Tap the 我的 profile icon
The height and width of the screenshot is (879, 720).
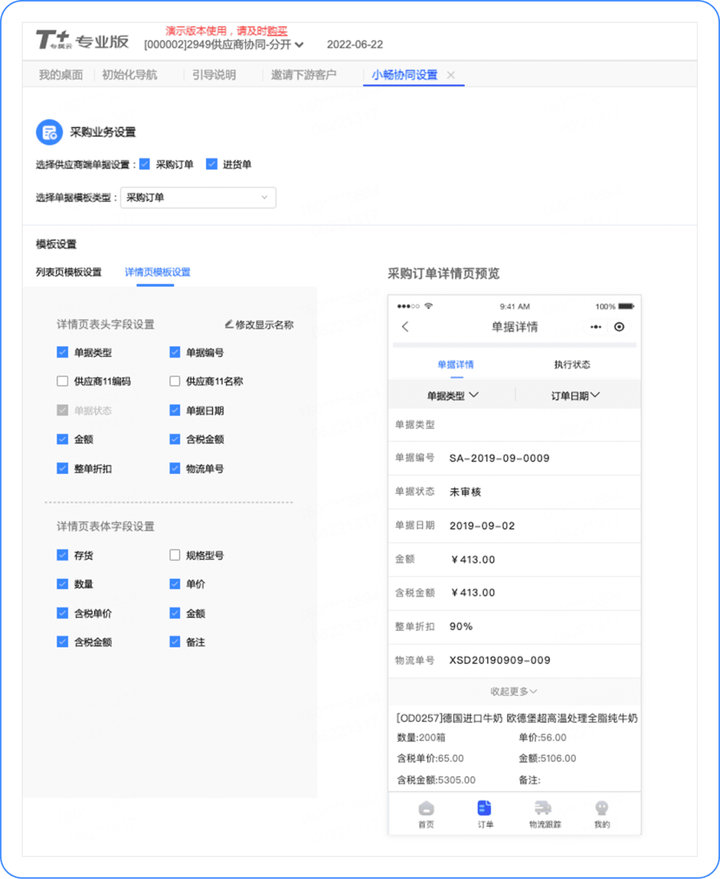tap(602, 808)
